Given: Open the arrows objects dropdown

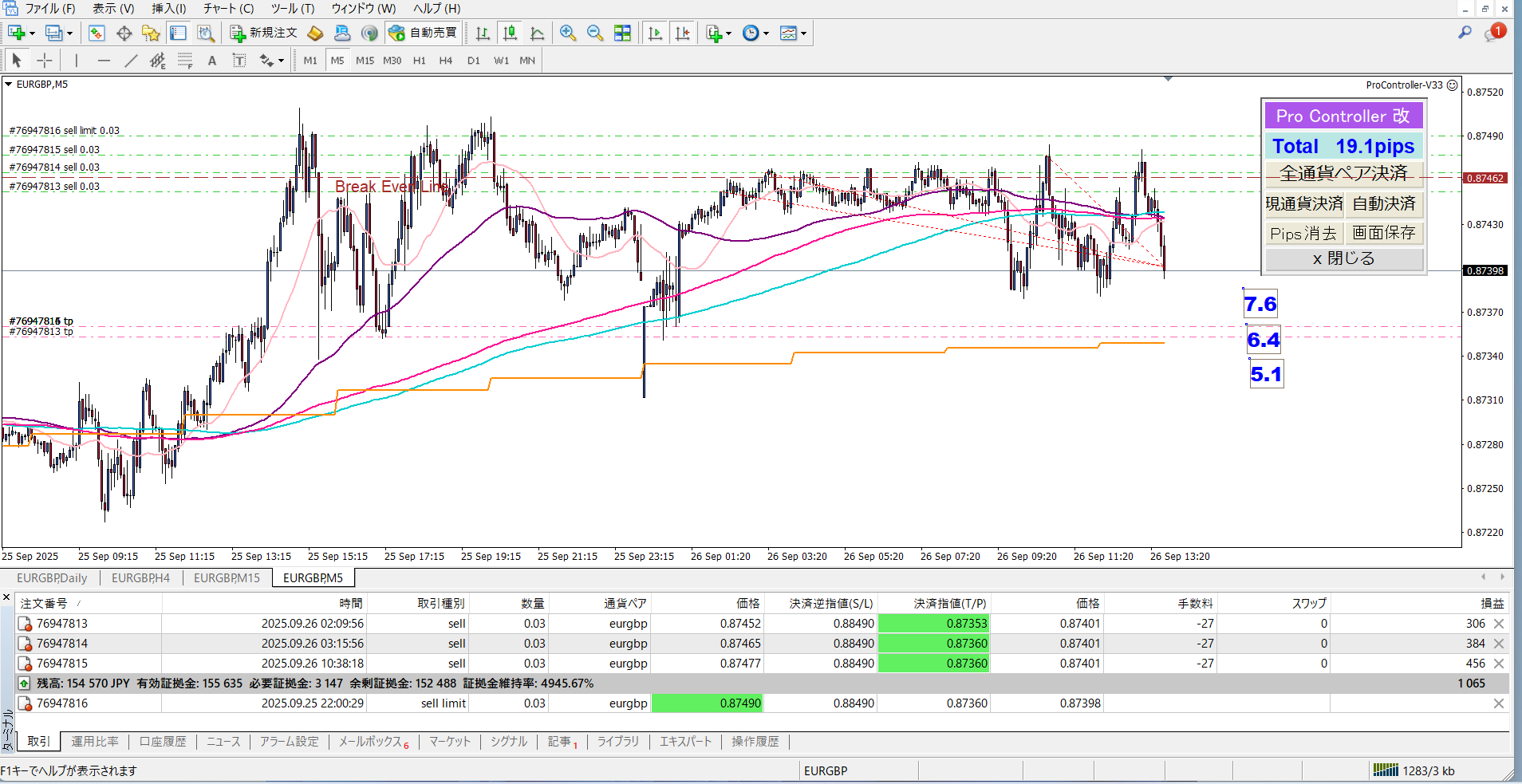Looking at the screenshot, I should (x=281, y=61).
